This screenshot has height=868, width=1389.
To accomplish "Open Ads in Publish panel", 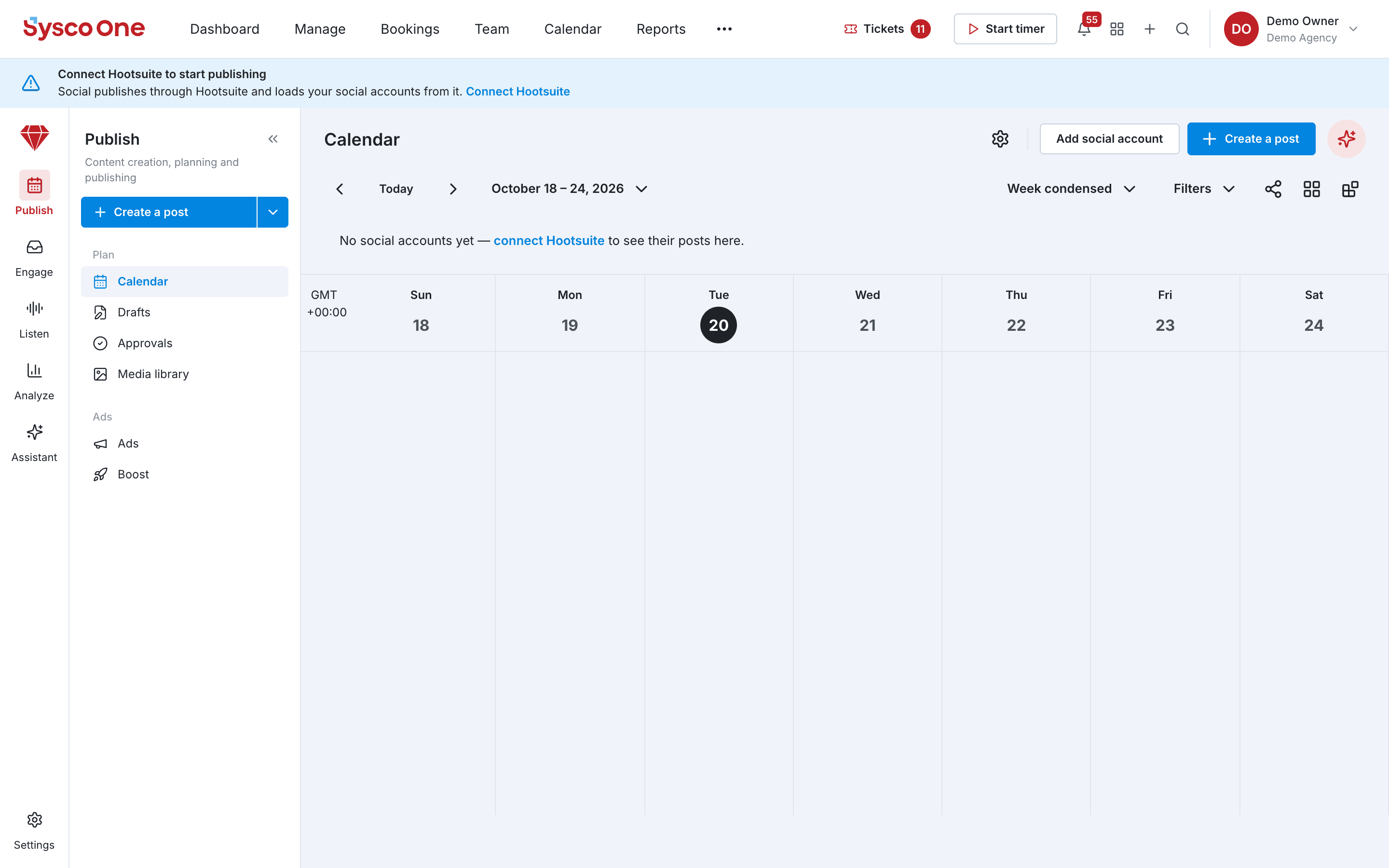I will 184,444.
